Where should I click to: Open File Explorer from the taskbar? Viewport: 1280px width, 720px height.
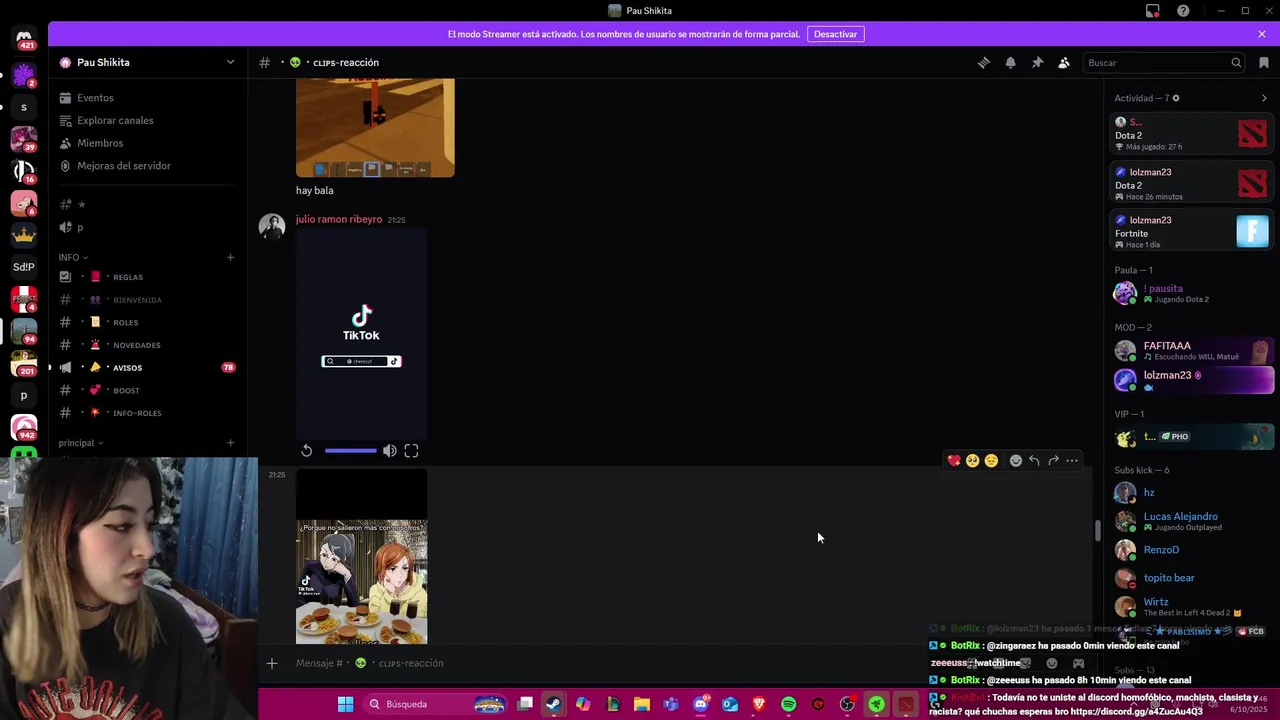tap(641, 704)
